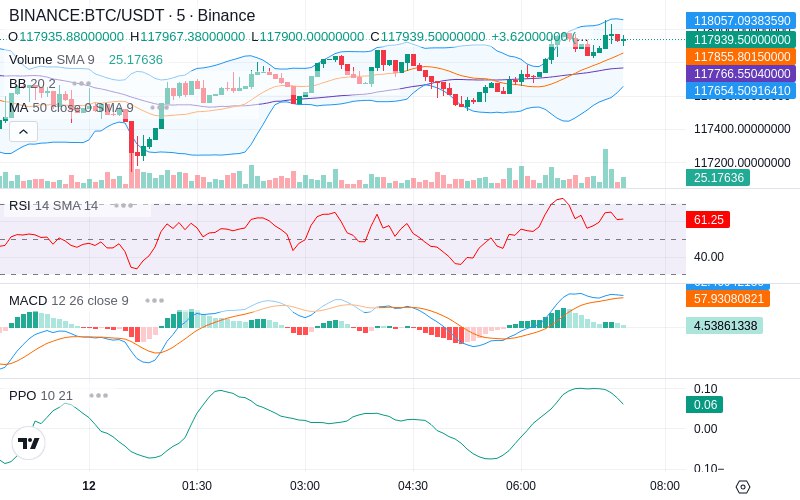Image resolution: width=800 pixels, height=500 pixels.
Task: Click the TradingView logo icon
Action: pos(29,443)
